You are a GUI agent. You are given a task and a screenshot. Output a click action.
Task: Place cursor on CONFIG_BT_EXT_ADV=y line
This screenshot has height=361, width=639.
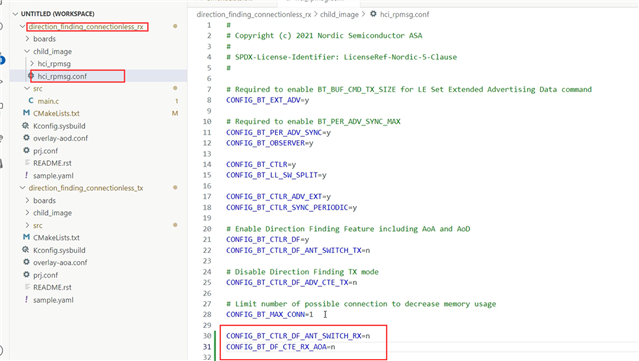[267, 100]
